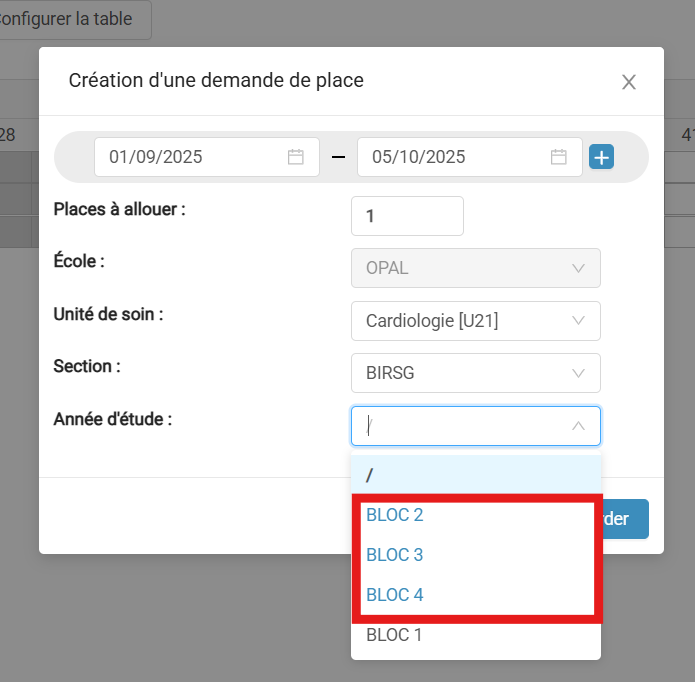Open the Cardiologie [U21] dropdown
This screenshot has width=695, height=682.
(x=476, y=321)
